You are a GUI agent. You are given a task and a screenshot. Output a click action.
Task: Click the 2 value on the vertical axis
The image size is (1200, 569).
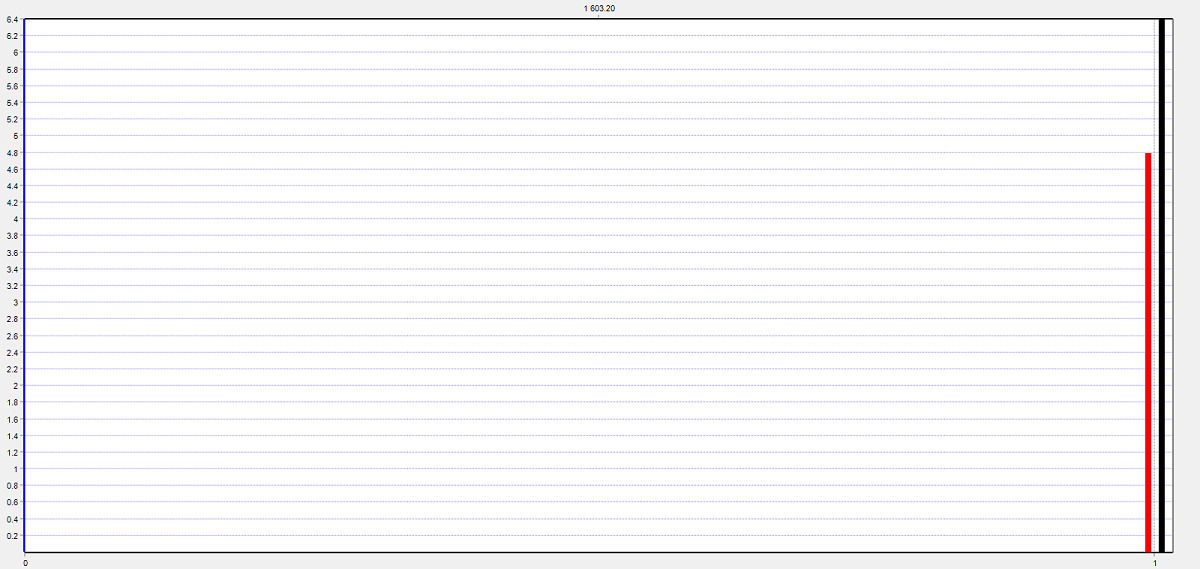[x=15, y=385]
